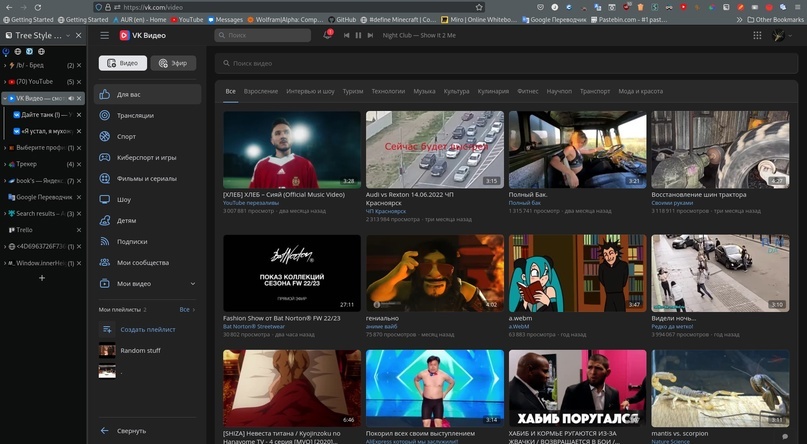Pause the Night Club track in header player
Viewport: 807px width, 444px height.
(x=358, y=35)
